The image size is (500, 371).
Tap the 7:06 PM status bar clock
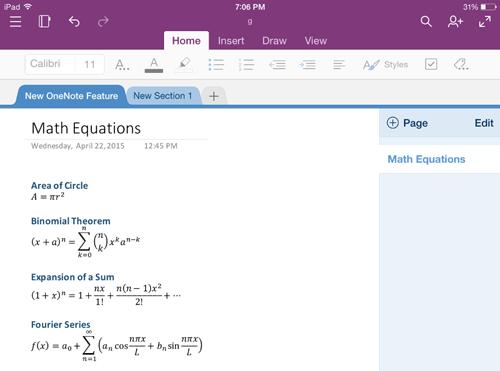[250, 7]
